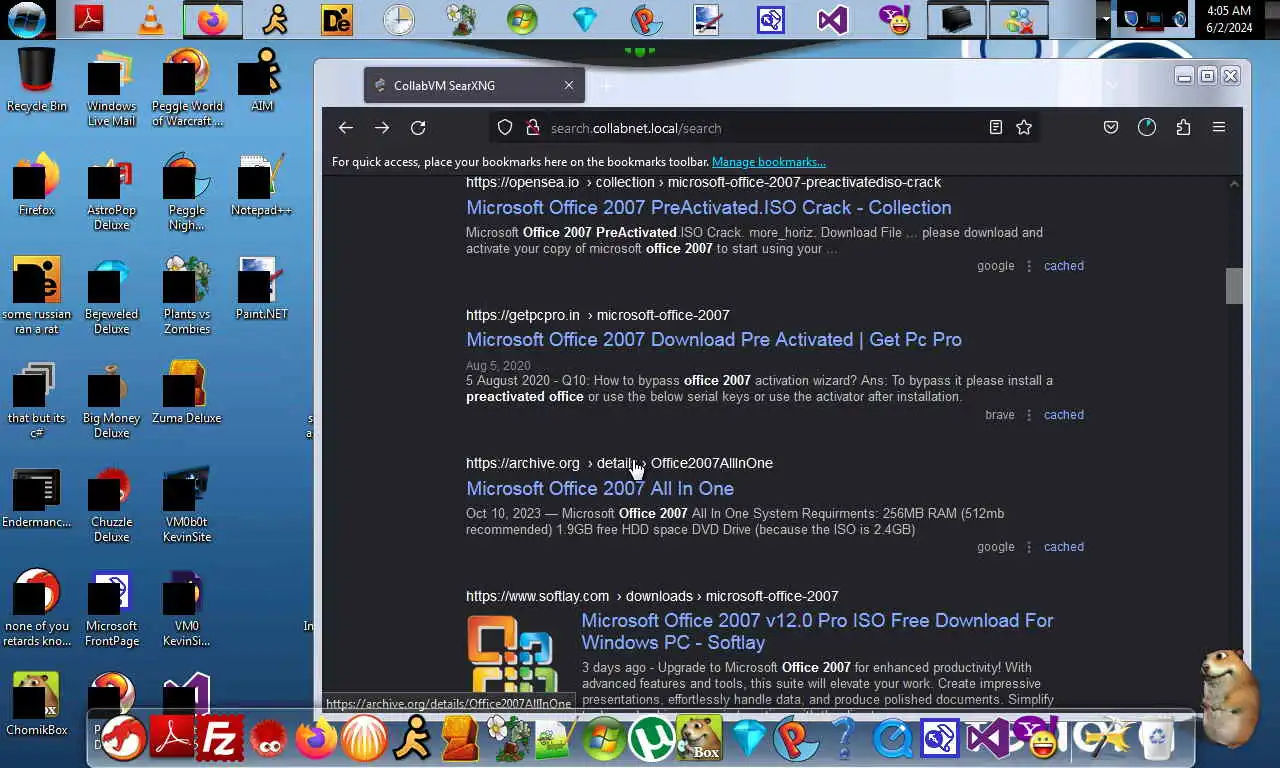The height and width of the screenshot is (768, 1280).
Task: Toggle reader view in the address bar
Action: coord(996,128)
